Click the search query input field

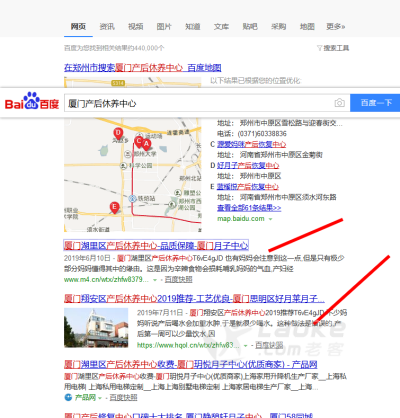point(199,103)
